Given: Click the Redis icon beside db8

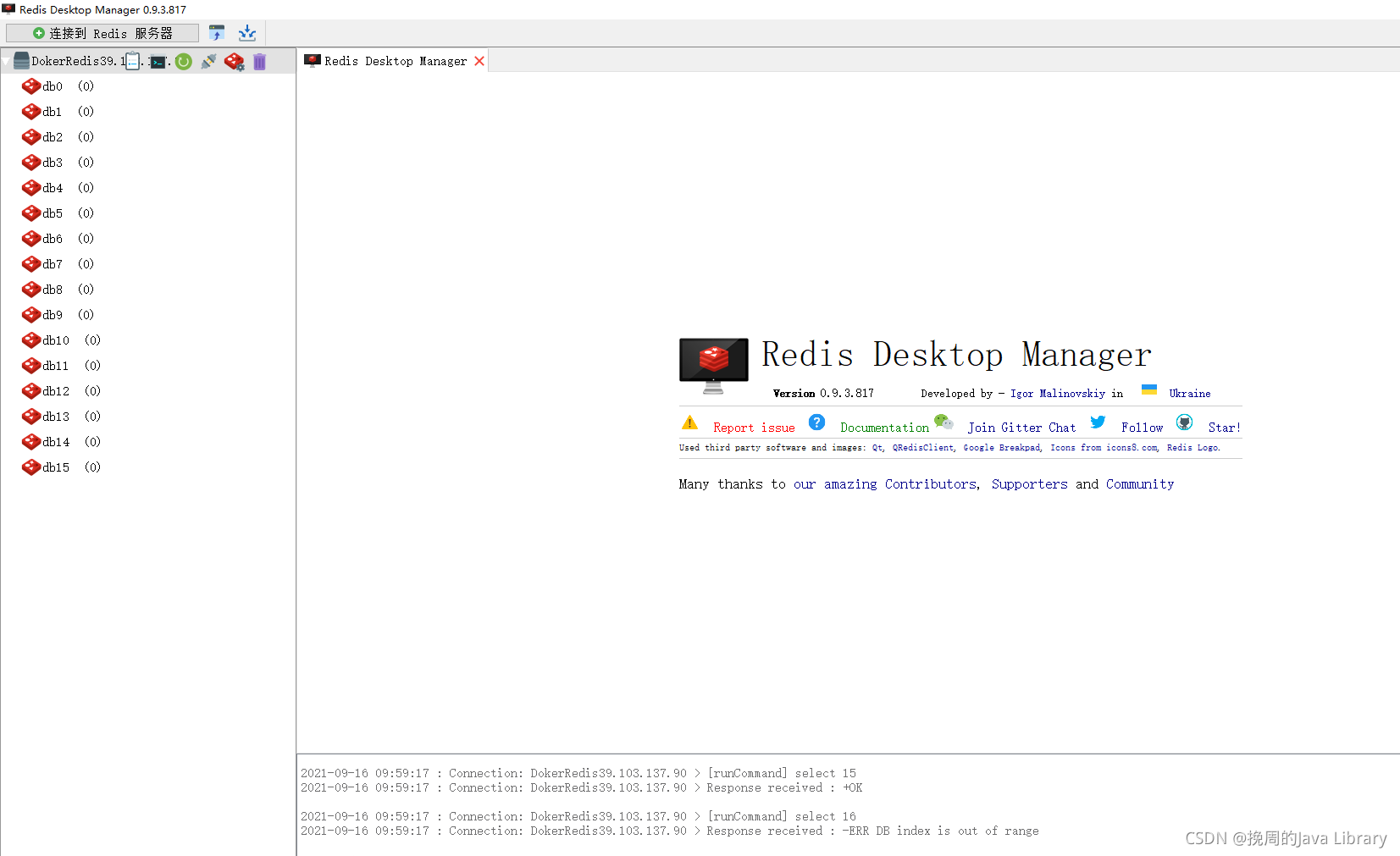Looking at the screenshot, I should coord(31,290).
